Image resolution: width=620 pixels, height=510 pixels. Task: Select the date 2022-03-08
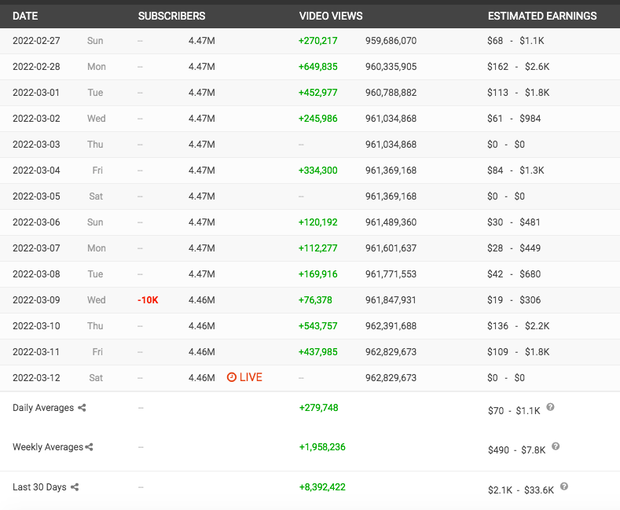[x=36, y=274]
